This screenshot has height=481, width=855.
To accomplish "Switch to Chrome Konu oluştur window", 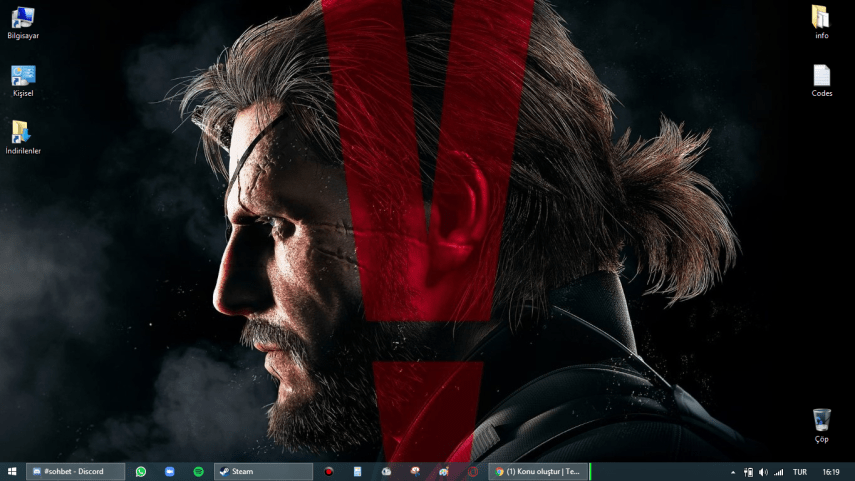I will pos(539,472).
